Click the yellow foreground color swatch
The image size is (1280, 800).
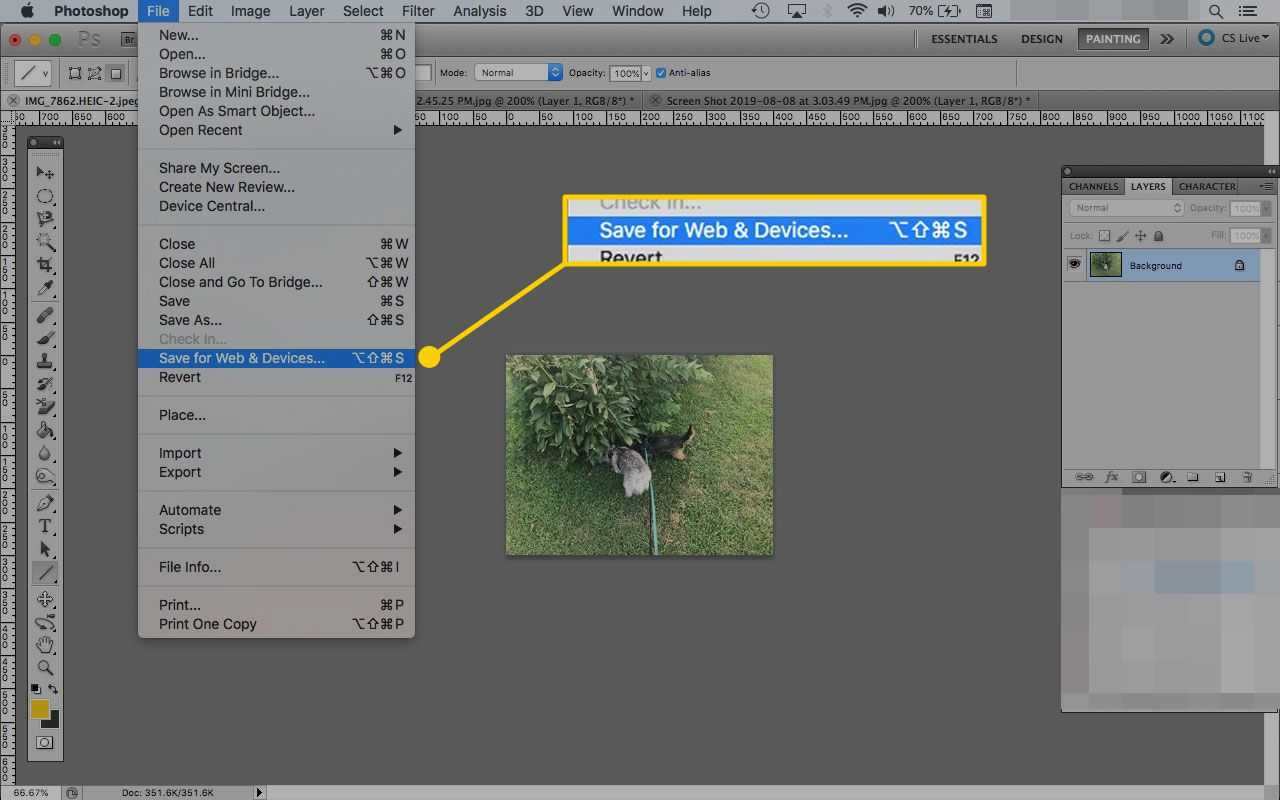click(x=39, y=709)
